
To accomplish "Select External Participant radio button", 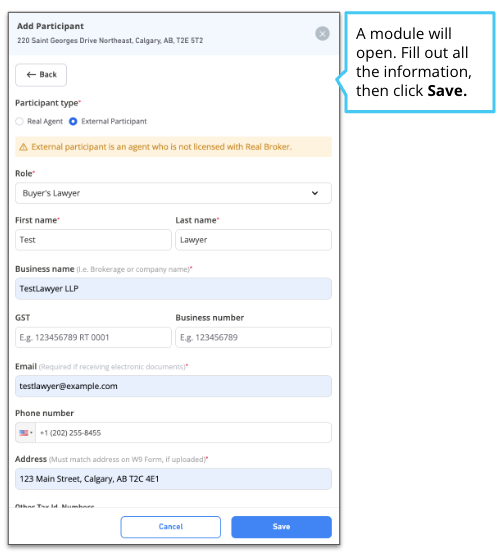I will click(x=73, y=121).
